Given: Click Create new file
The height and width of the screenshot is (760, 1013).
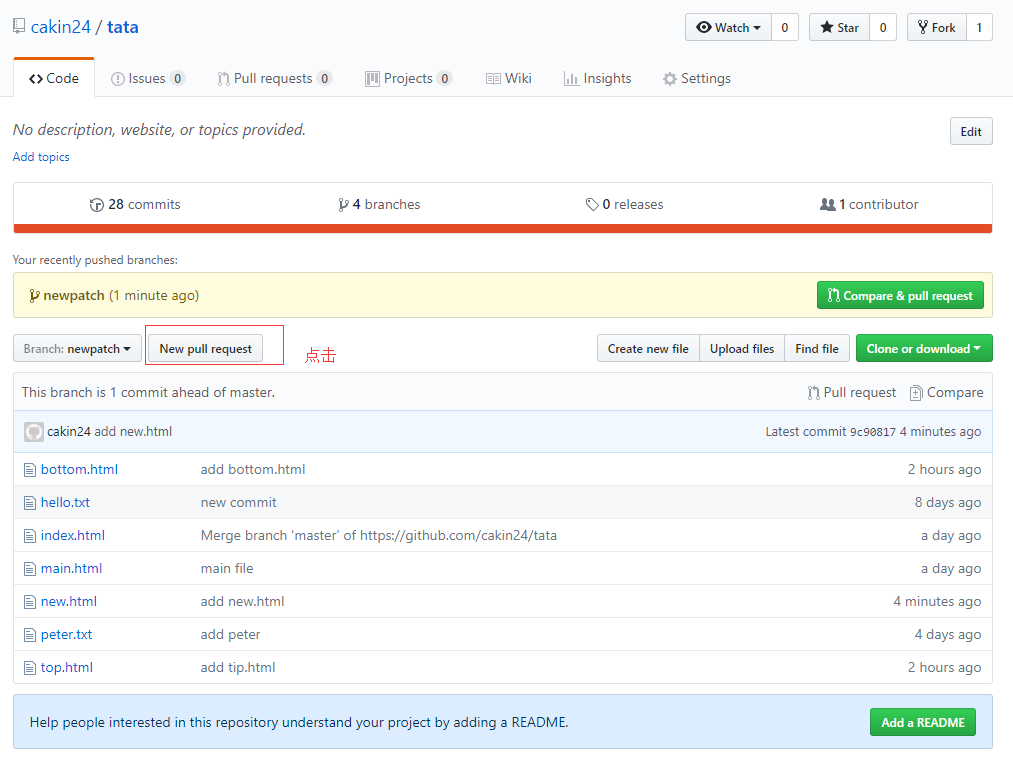Looking at the screenshot, I should coord(648,348).
